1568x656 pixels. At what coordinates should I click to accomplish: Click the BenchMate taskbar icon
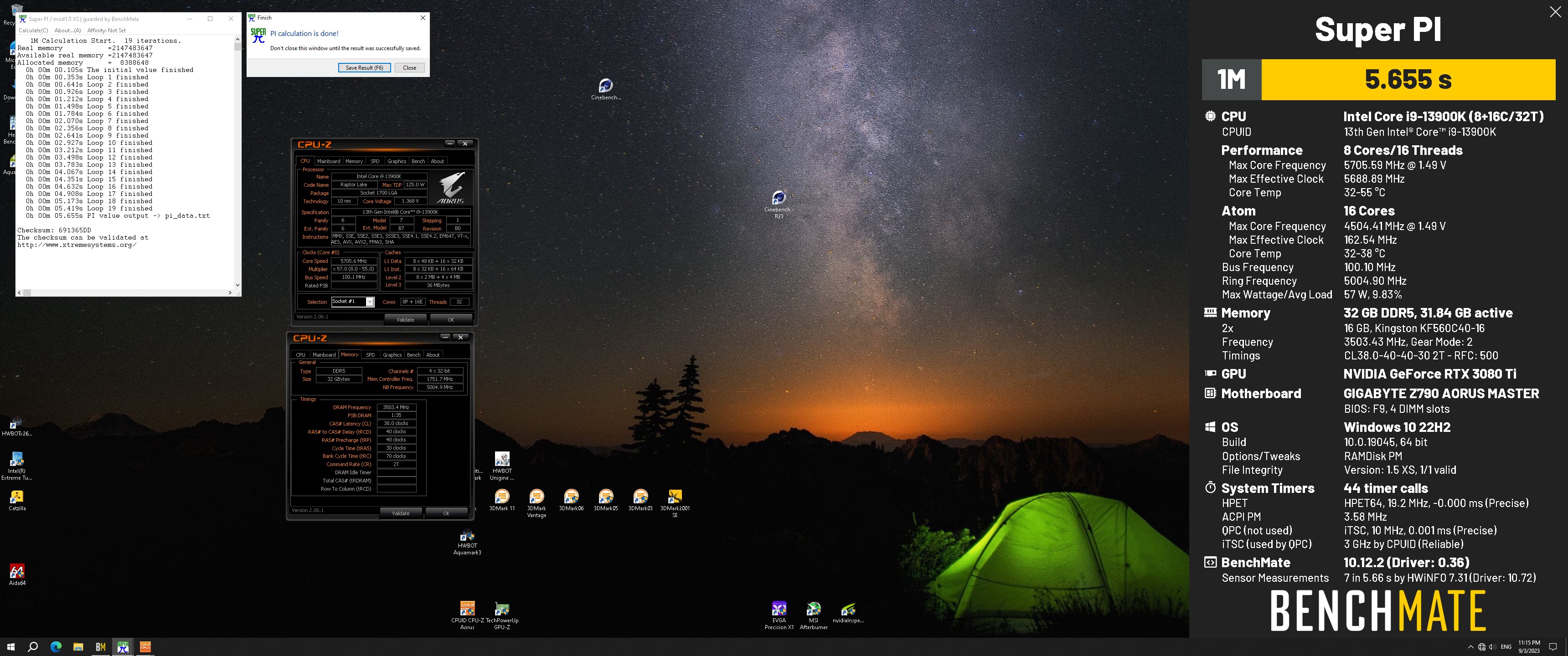(x=100, y=647)
